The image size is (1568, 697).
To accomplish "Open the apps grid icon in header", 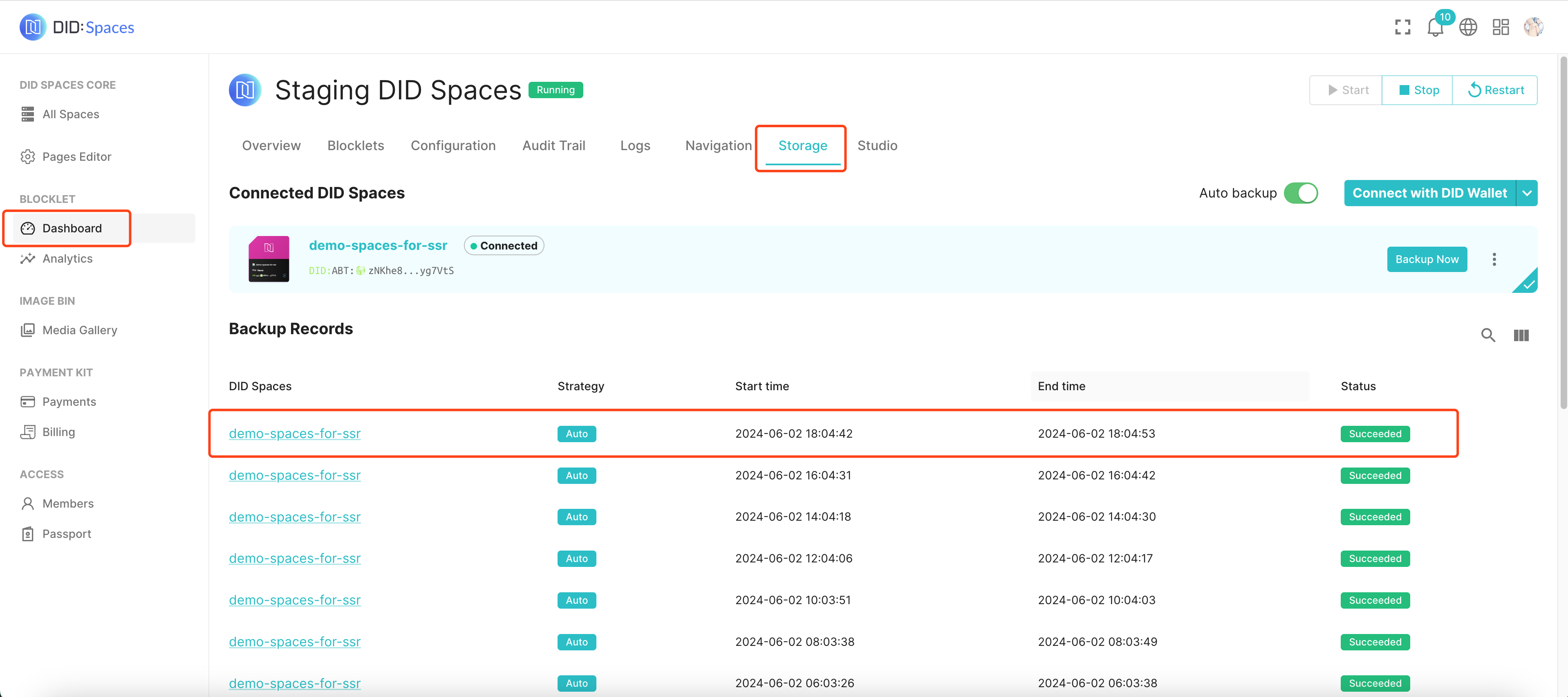I will coord(1500,27).
